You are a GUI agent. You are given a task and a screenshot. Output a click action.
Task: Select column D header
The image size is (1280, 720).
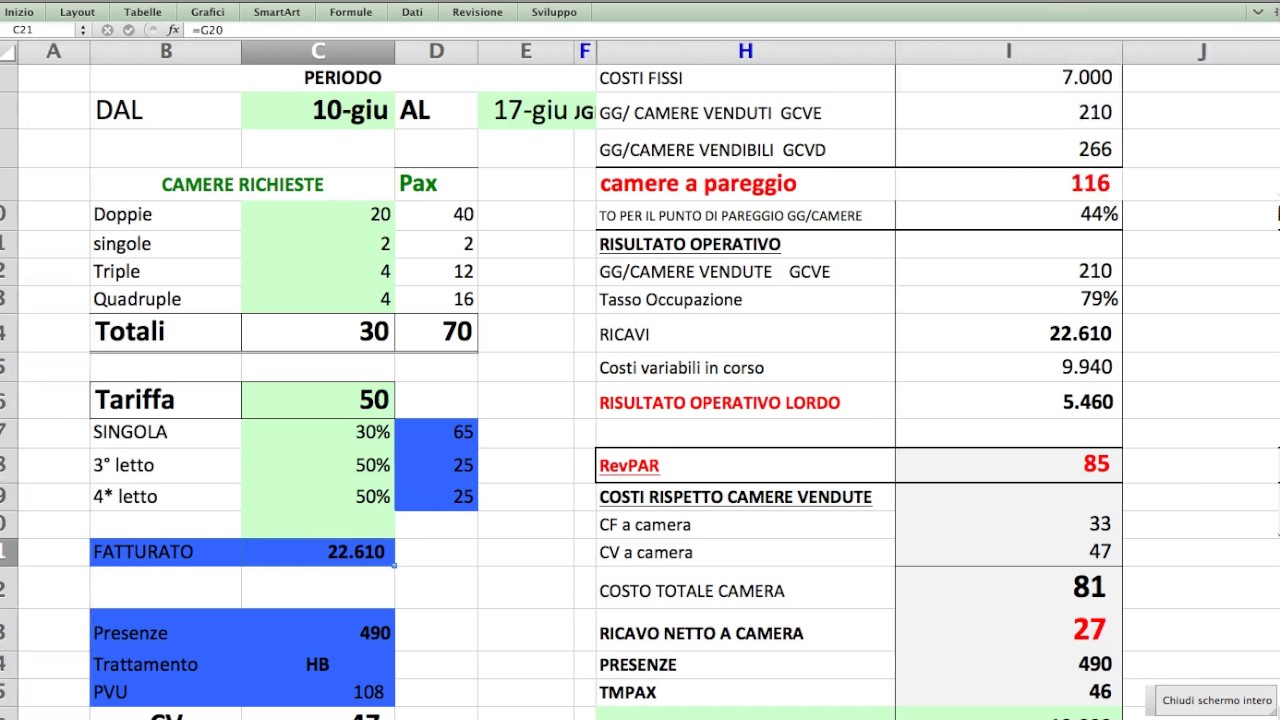click(436, 51)
